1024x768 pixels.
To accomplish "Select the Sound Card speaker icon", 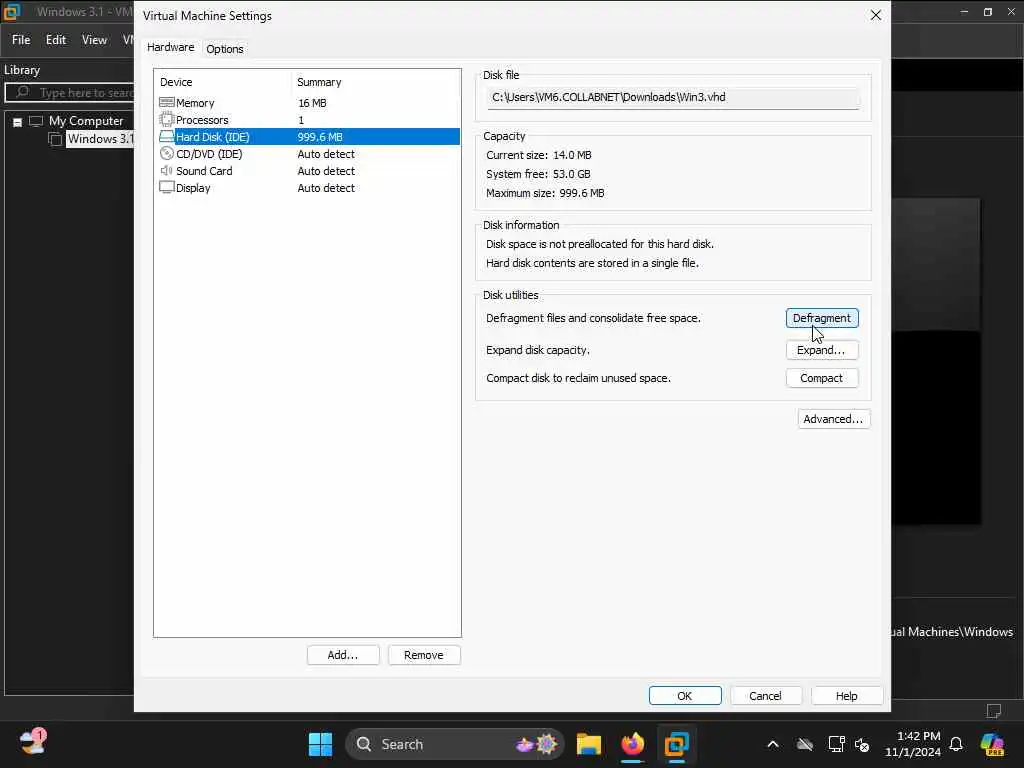I will (167, 170).
